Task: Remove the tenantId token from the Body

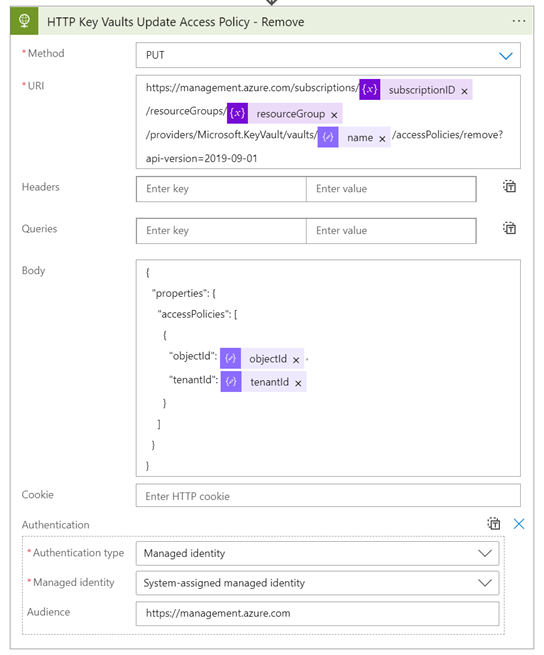Action: (x=298, y=383)
